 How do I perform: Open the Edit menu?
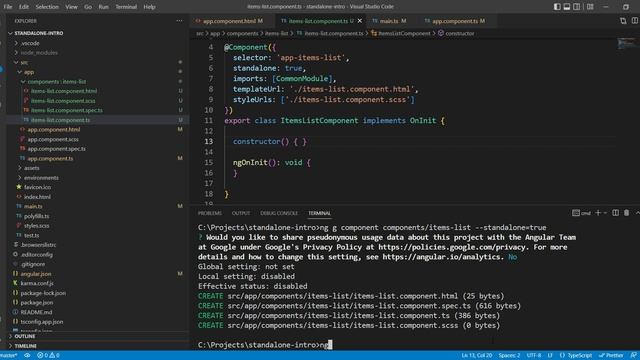click(x=24, y=7)
